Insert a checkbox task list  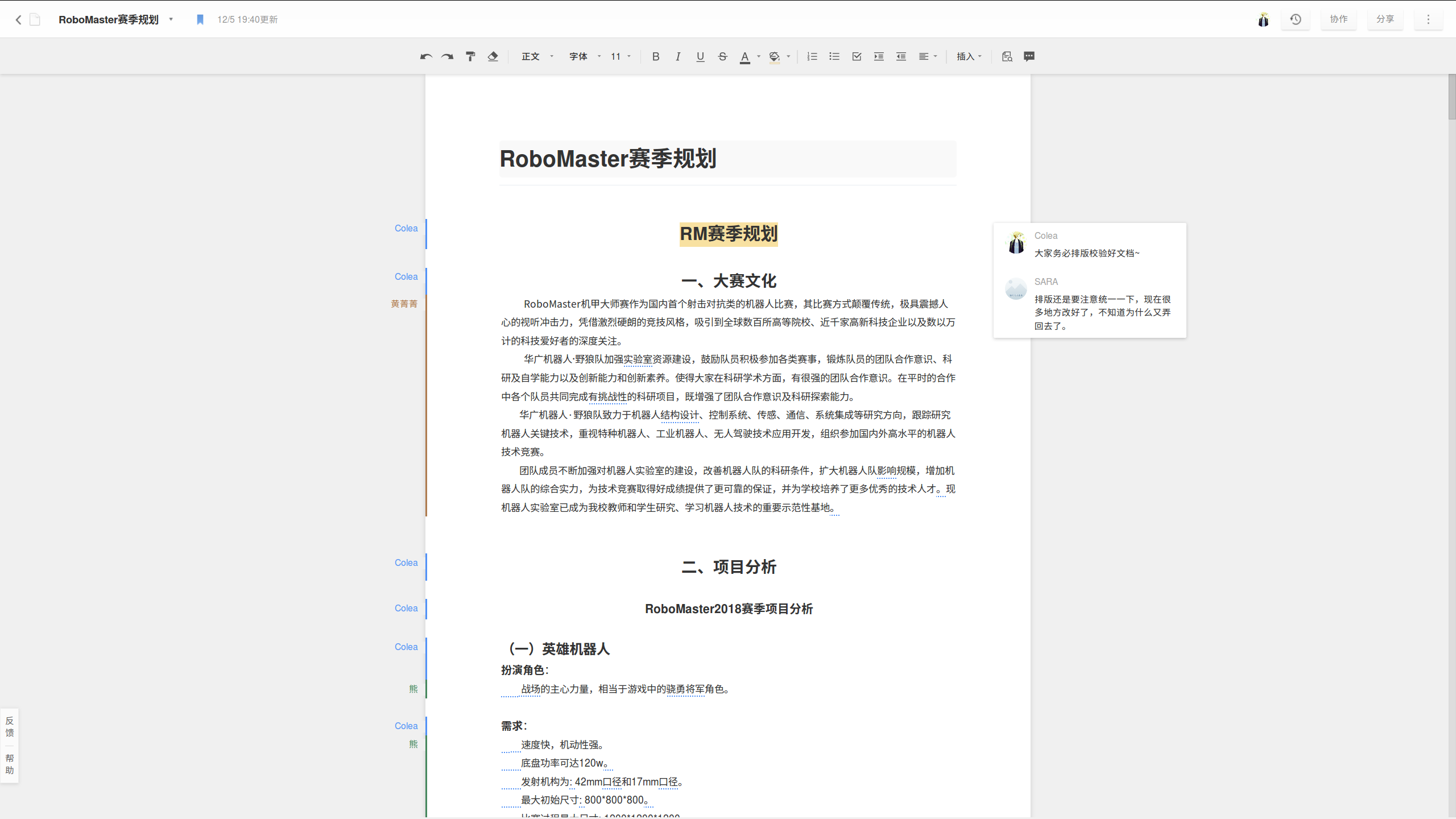[857, 56]
